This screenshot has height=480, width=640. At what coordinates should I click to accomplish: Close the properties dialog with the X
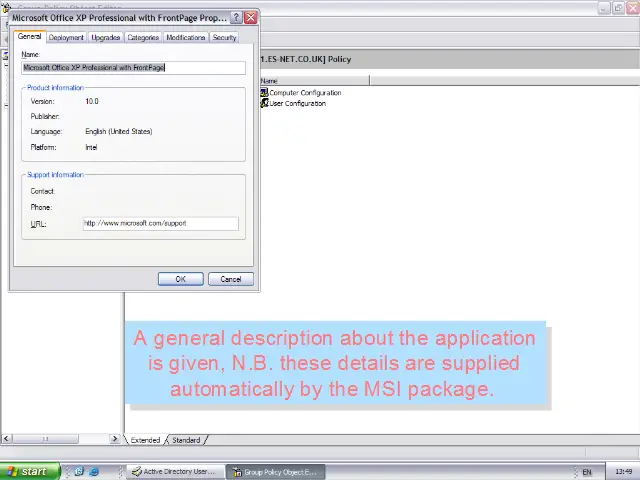(x=250, y=18)
